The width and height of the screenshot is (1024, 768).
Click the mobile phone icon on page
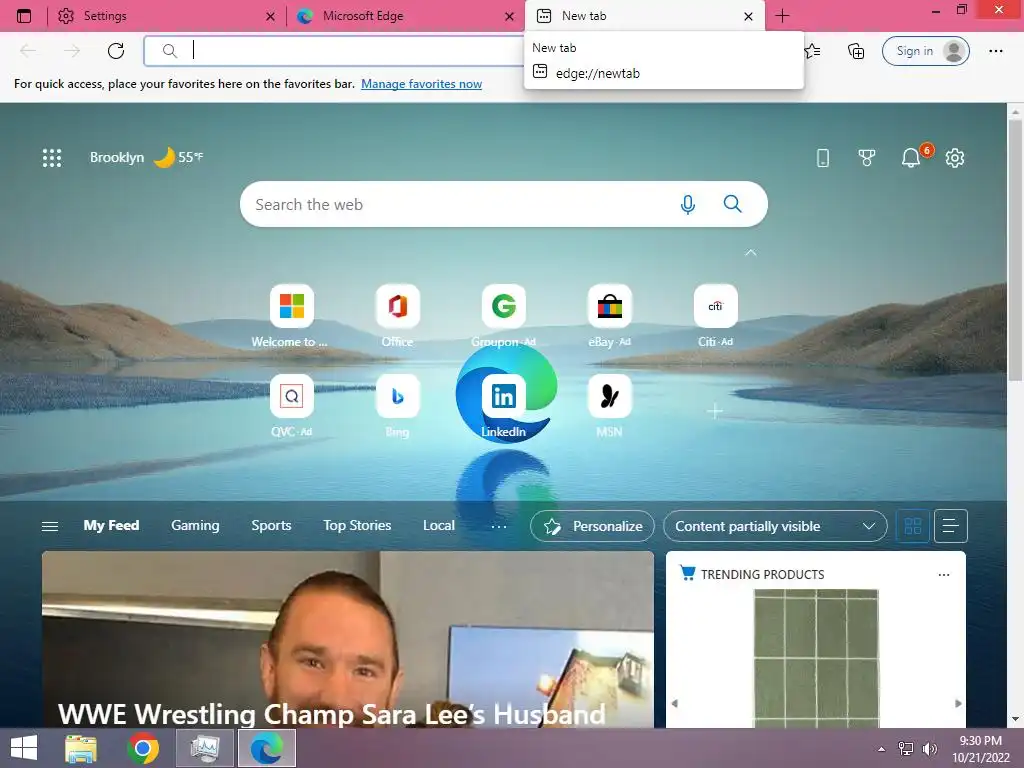(x=823, y=157)
